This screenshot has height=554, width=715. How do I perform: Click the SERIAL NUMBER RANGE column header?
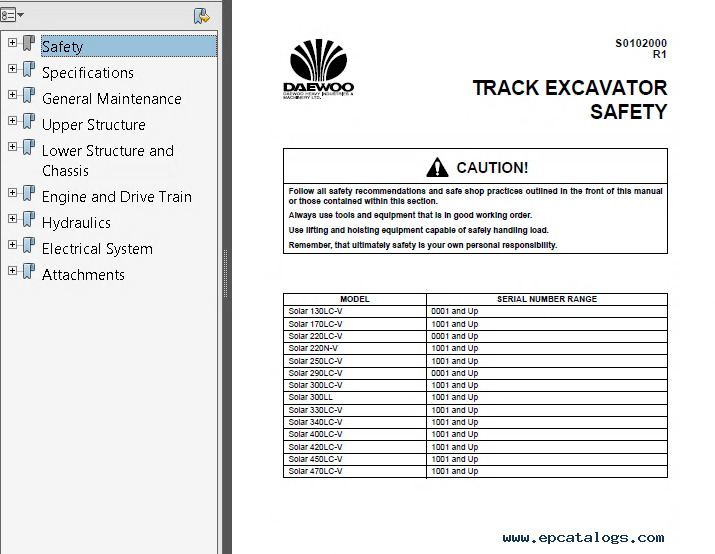pyautogui.click(x=547, y=299)
